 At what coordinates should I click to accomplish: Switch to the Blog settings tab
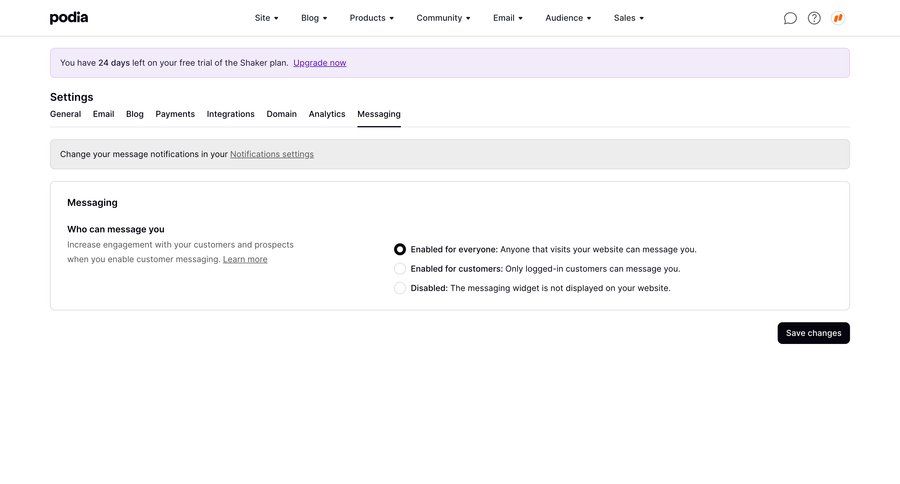coord(135,114)
